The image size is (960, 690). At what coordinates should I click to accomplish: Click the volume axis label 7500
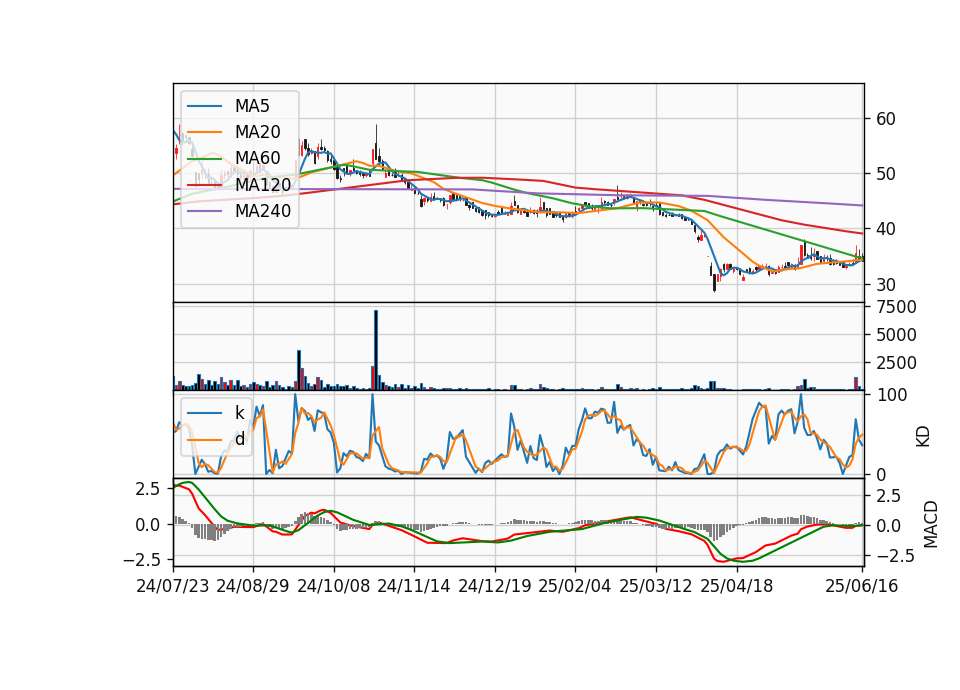(896, 307)
